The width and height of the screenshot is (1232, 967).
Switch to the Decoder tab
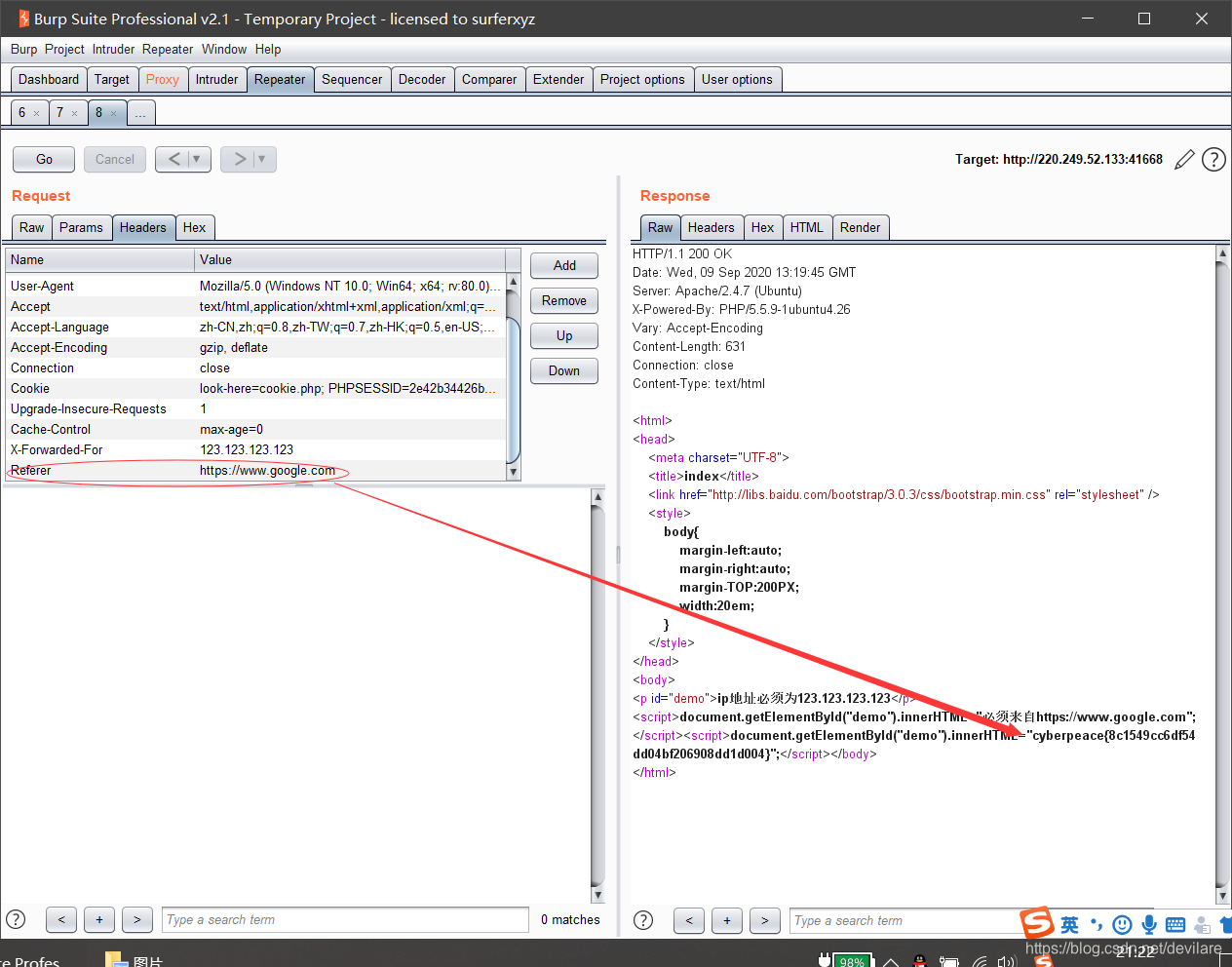pos(422,80)
